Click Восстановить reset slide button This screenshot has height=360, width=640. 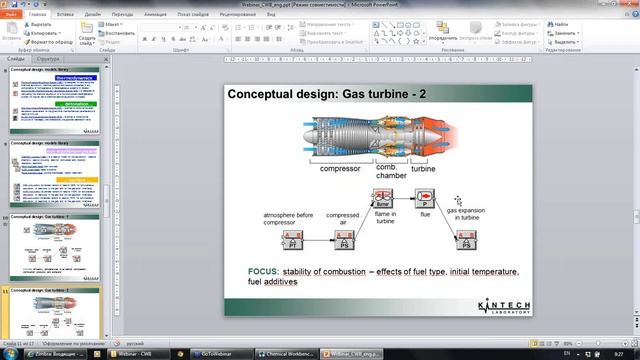point(117,33)
